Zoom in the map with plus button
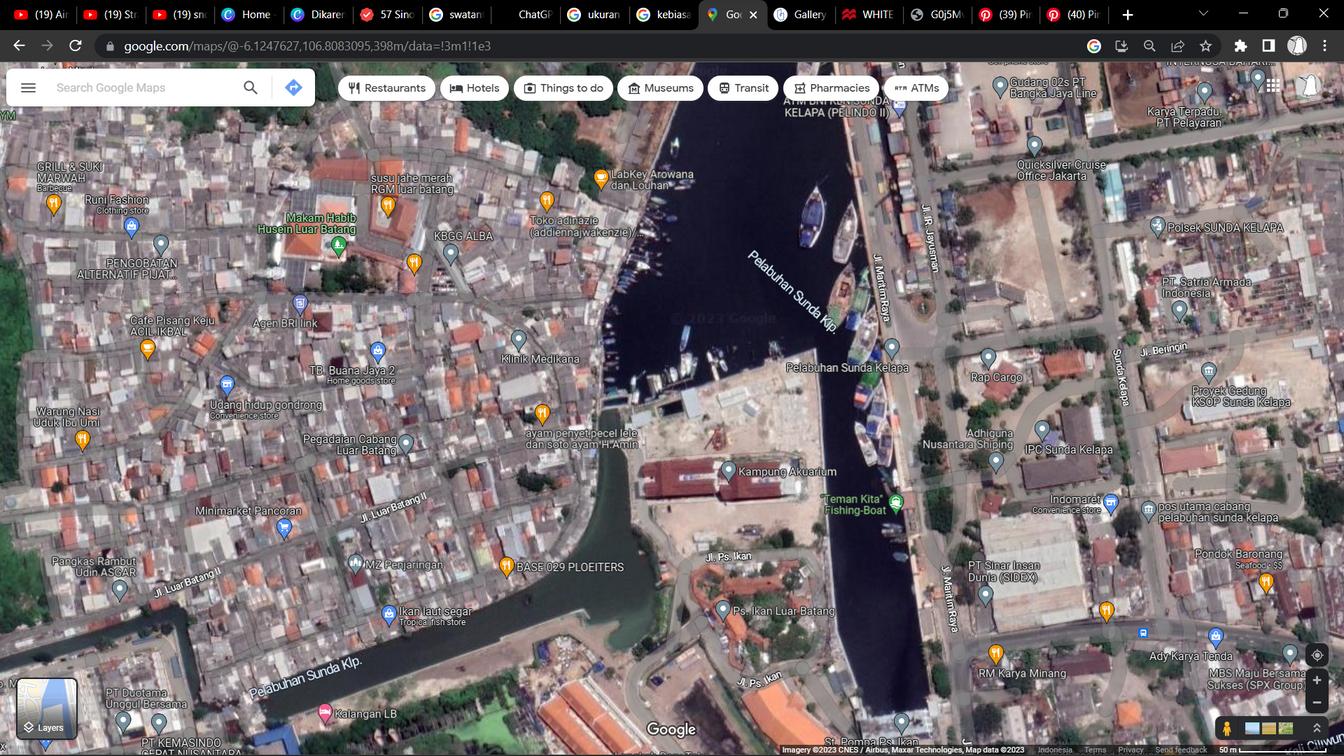Image resolution: width=1344 pixels, height=756 pixels. 1317,680
